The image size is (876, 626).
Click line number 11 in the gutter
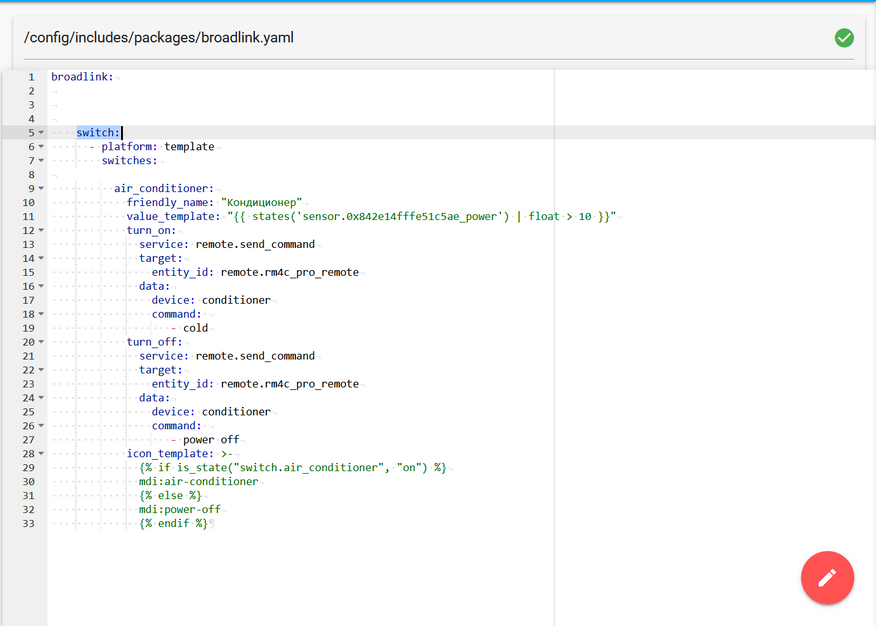[x=28, y=217]
